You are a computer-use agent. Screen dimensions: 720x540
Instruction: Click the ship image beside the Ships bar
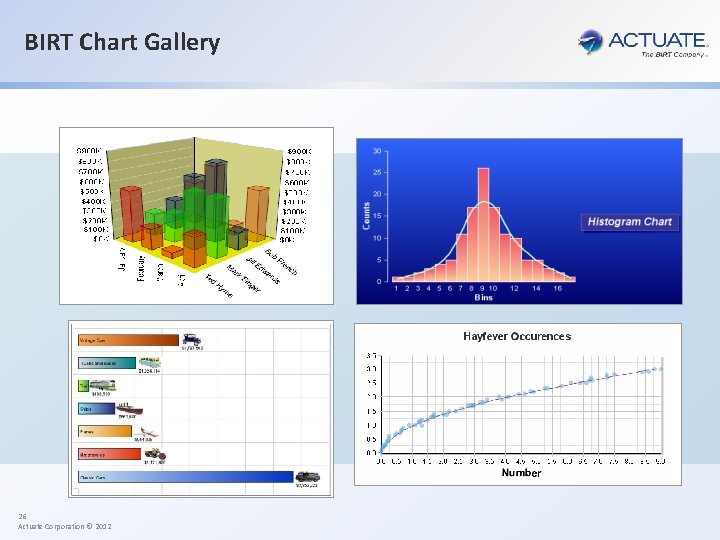tap(129, 408)
